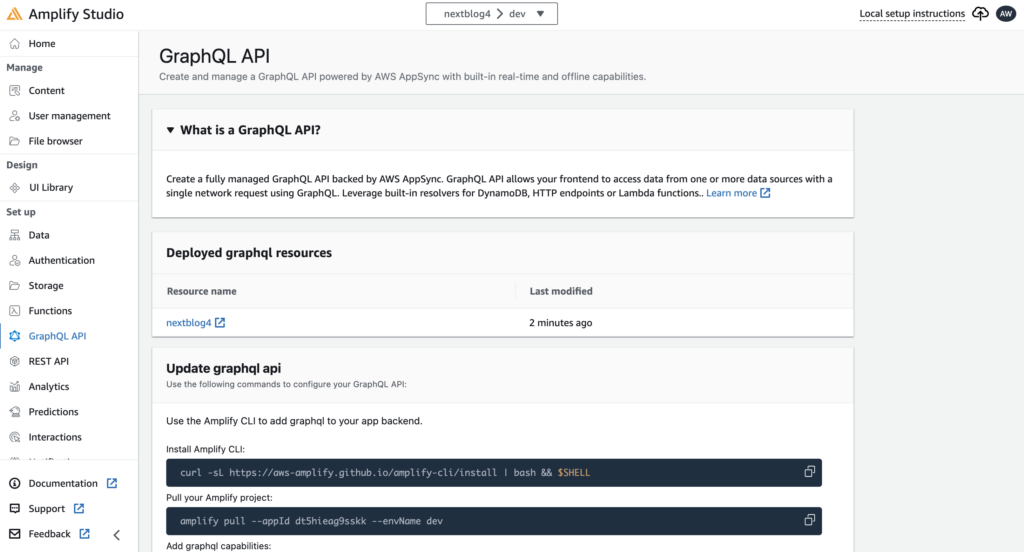
Task: Click the curl install command text
Action: click(385, 472)
